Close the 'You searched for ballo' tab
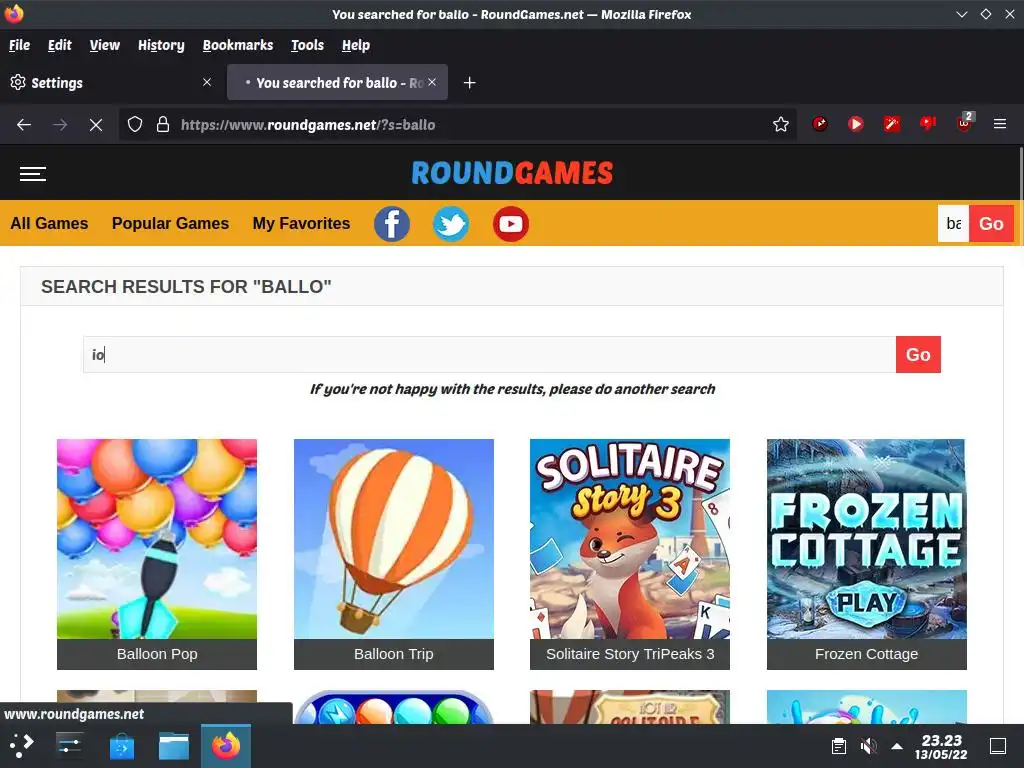This screenshot has height=768, width=1024. [x=432, y=82]
